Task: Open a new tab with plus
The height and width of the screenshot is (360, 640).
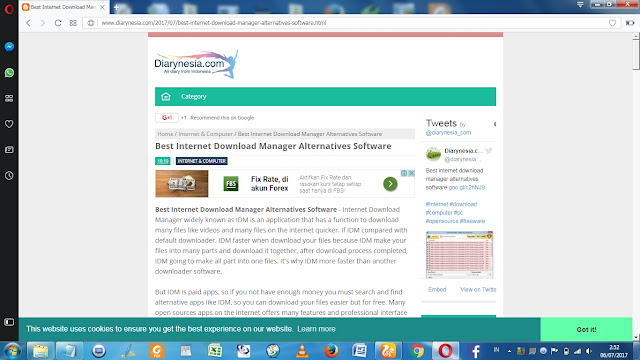Action: pos(116,7)
